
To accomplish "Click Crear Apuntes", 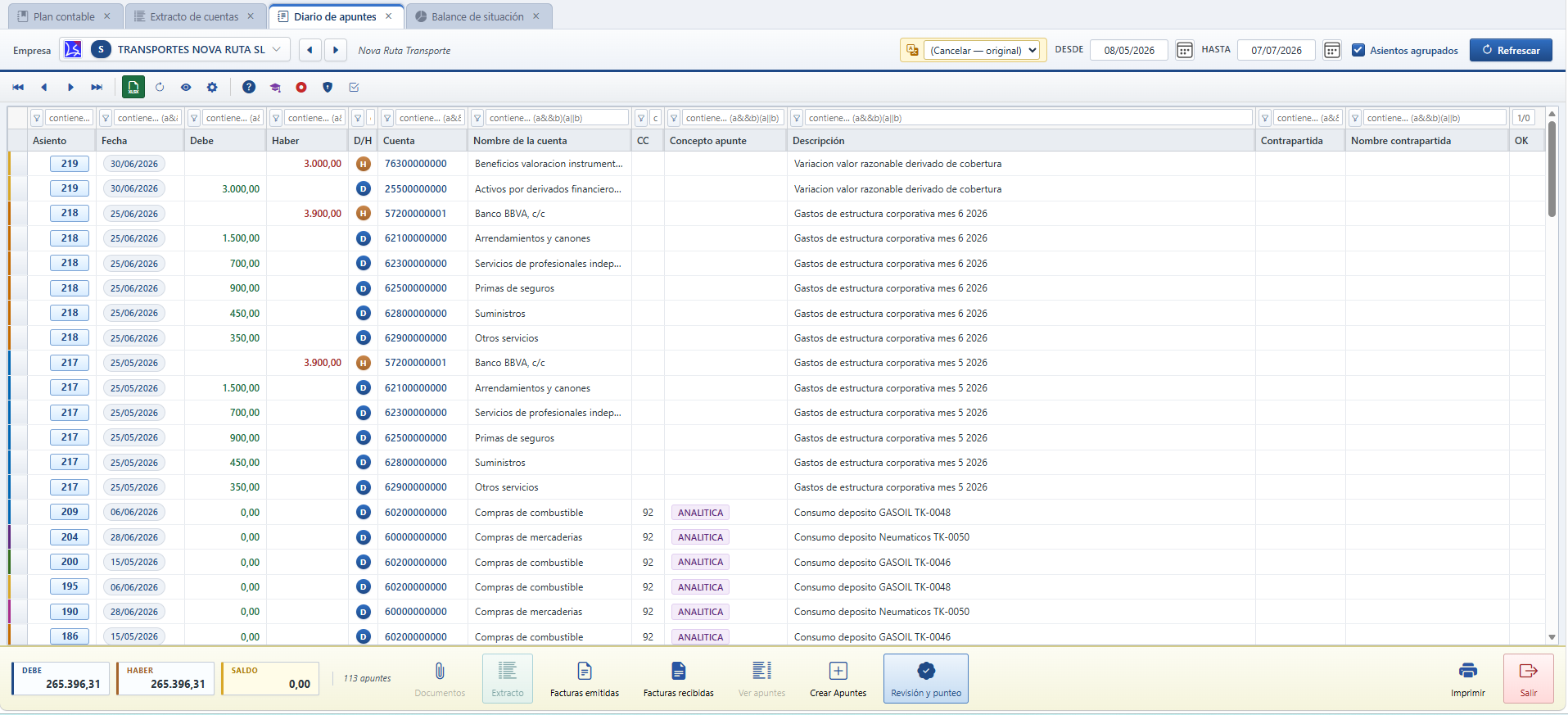I will click(x=838, y=679).
